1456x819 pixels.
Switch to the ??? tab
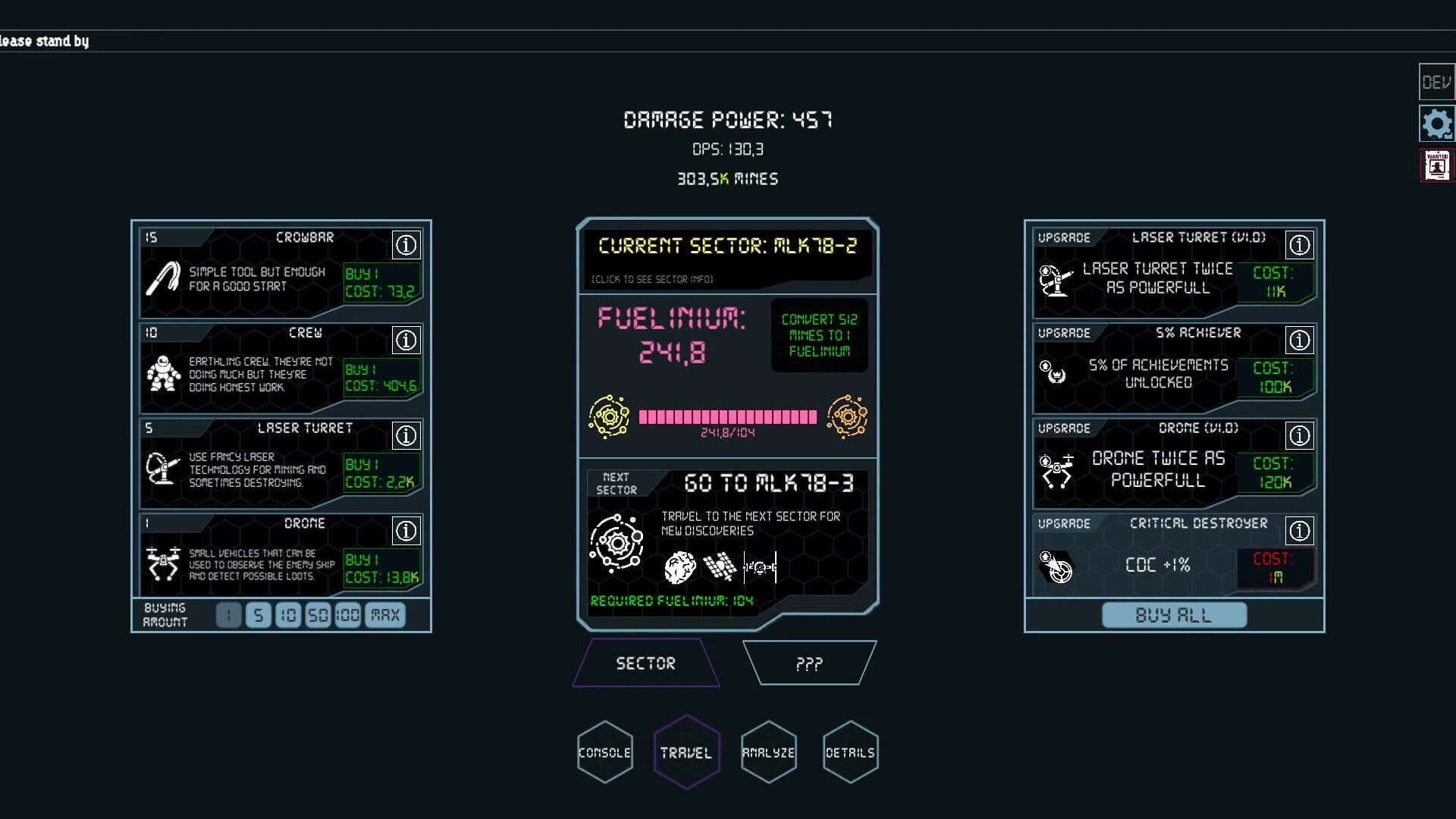[x=809, y=663]
